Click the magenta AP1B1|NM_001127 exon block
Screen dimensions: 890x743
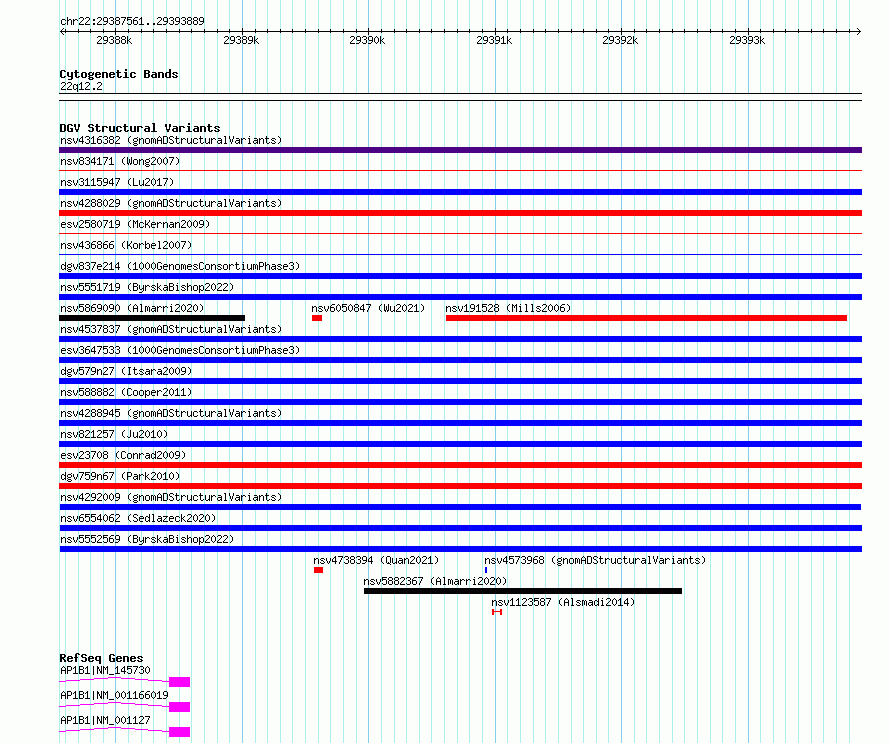click(179, 732)
